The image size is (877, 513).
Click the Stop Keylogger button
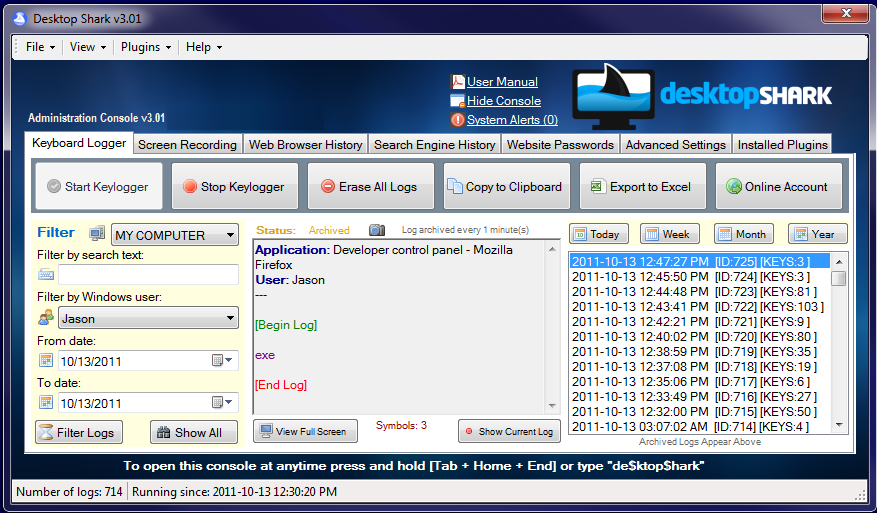click(235, 186)
